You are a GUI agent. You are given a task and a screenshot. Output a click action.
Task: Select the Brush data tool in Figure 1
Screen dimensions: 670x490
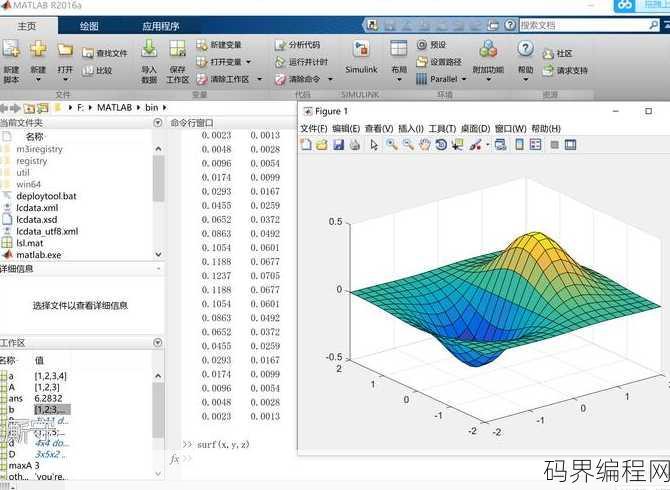[475, 145]
